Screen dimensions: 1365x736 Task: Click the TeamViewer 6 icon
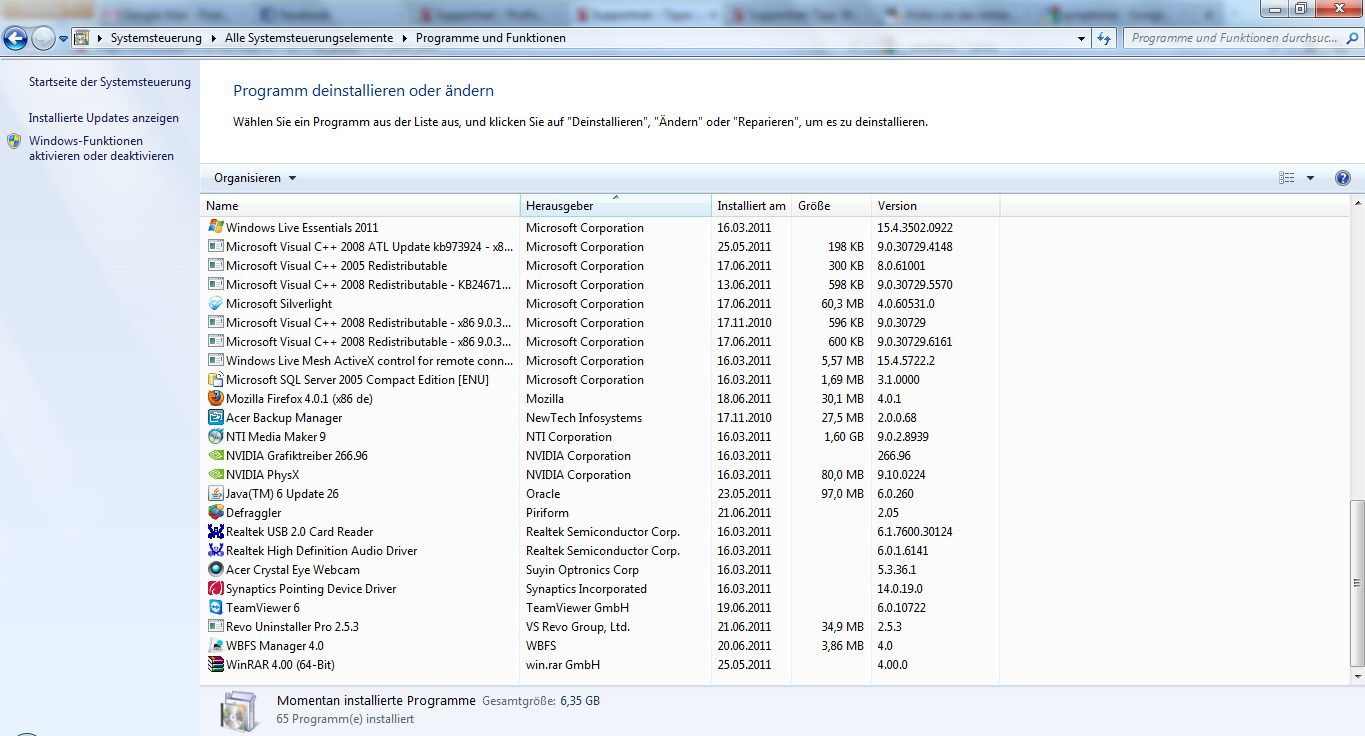(215, 607)
